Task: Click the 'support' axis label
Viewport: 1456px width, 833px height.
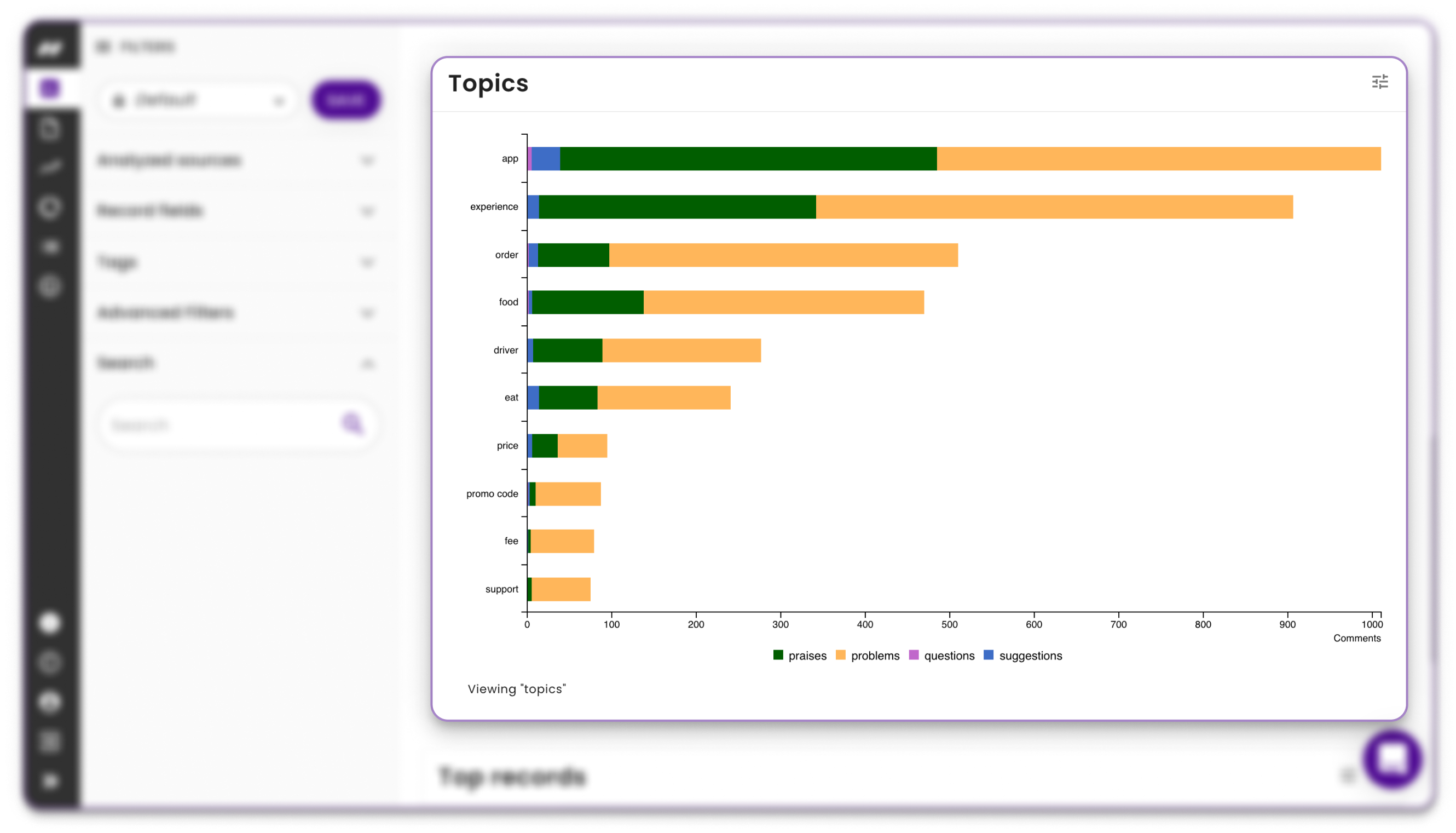Action: (501, 589)
